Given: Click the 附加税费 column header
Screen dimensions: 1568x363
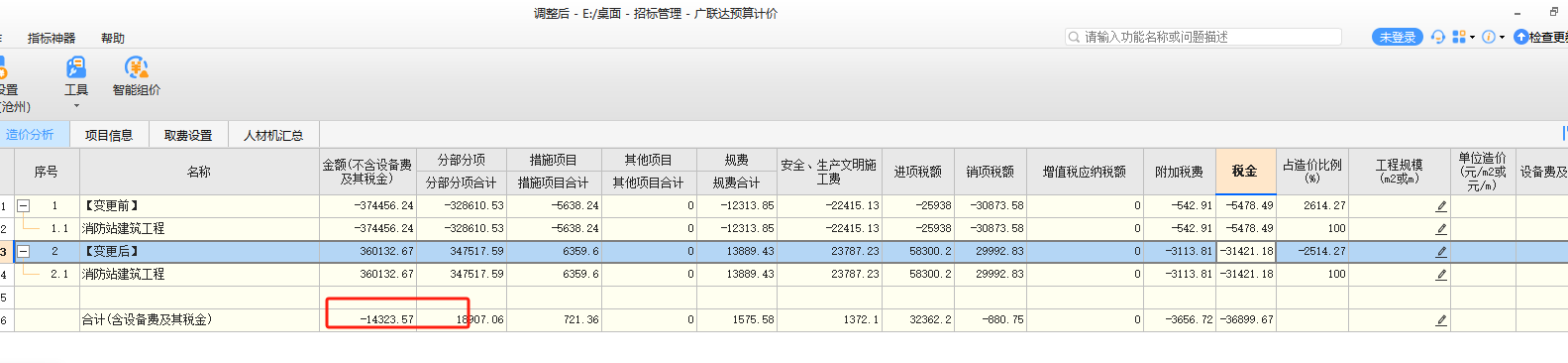Looking at the screenshot, I should click(x=1180, y=172).
